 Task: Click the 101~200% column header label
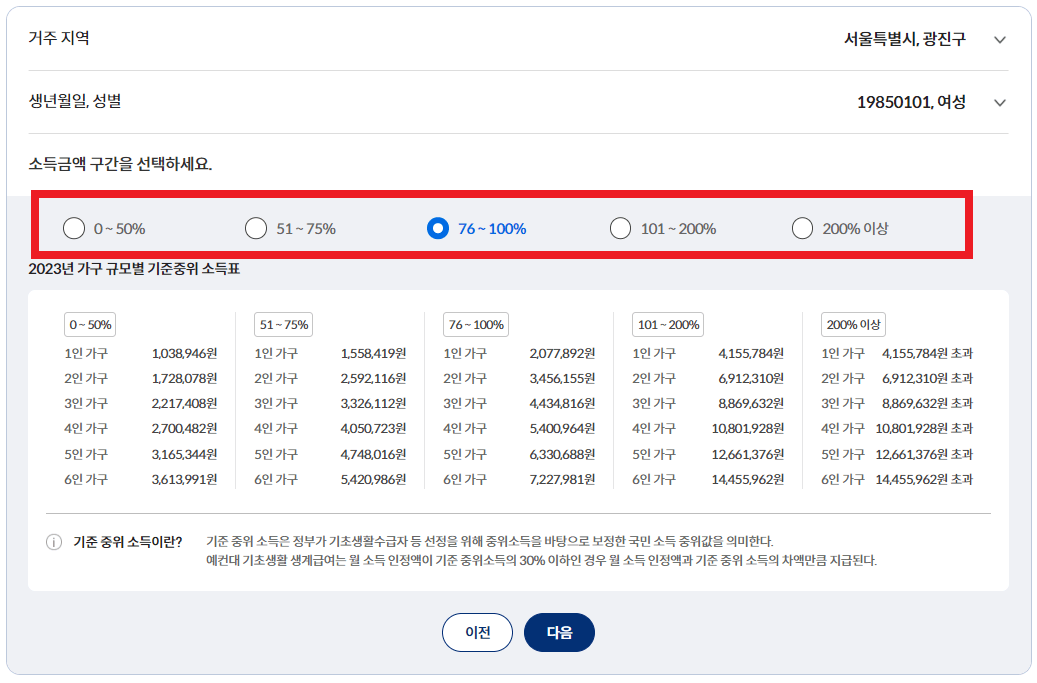670,324
